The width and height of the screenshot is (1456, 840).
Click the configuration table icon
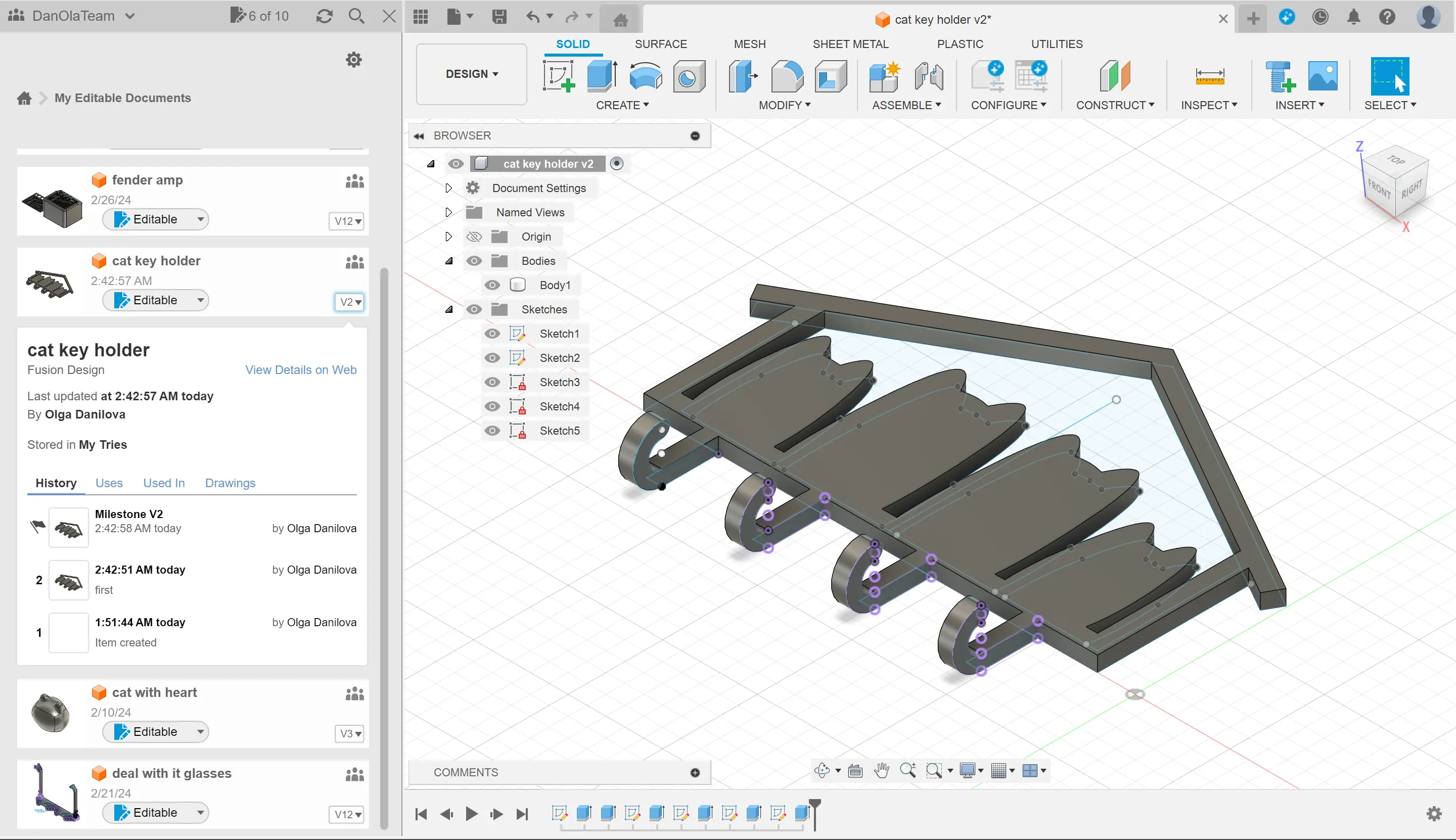click(x=1031, y=76)
